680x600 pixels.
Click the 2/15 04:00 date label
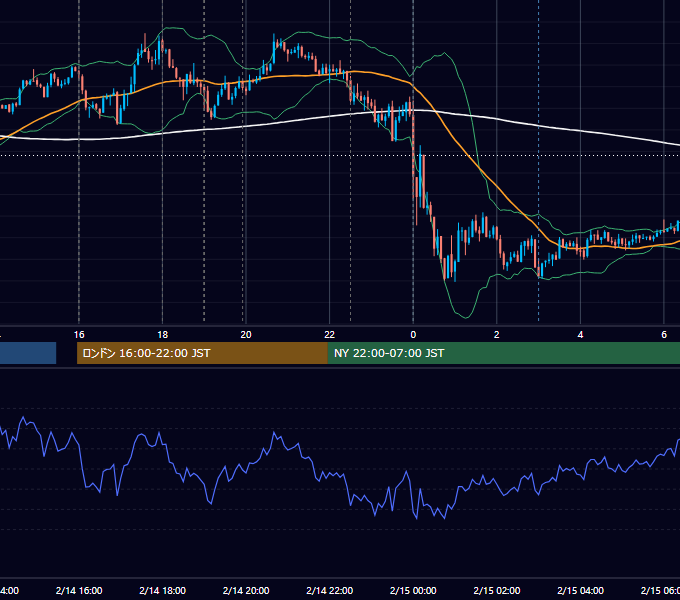point(580,591)
